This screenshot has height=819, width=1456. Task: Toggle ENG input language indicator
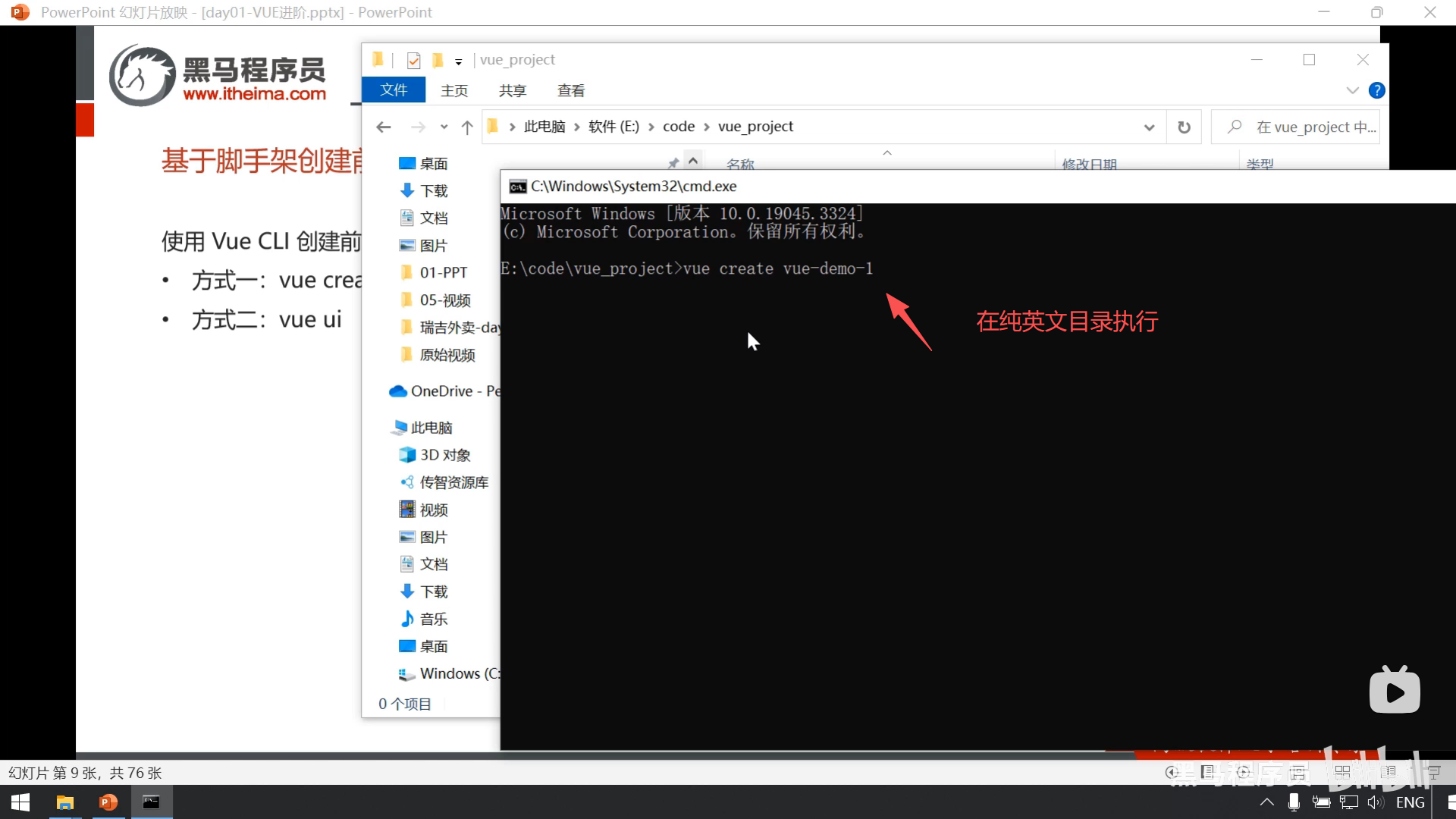pos(1410,802)
